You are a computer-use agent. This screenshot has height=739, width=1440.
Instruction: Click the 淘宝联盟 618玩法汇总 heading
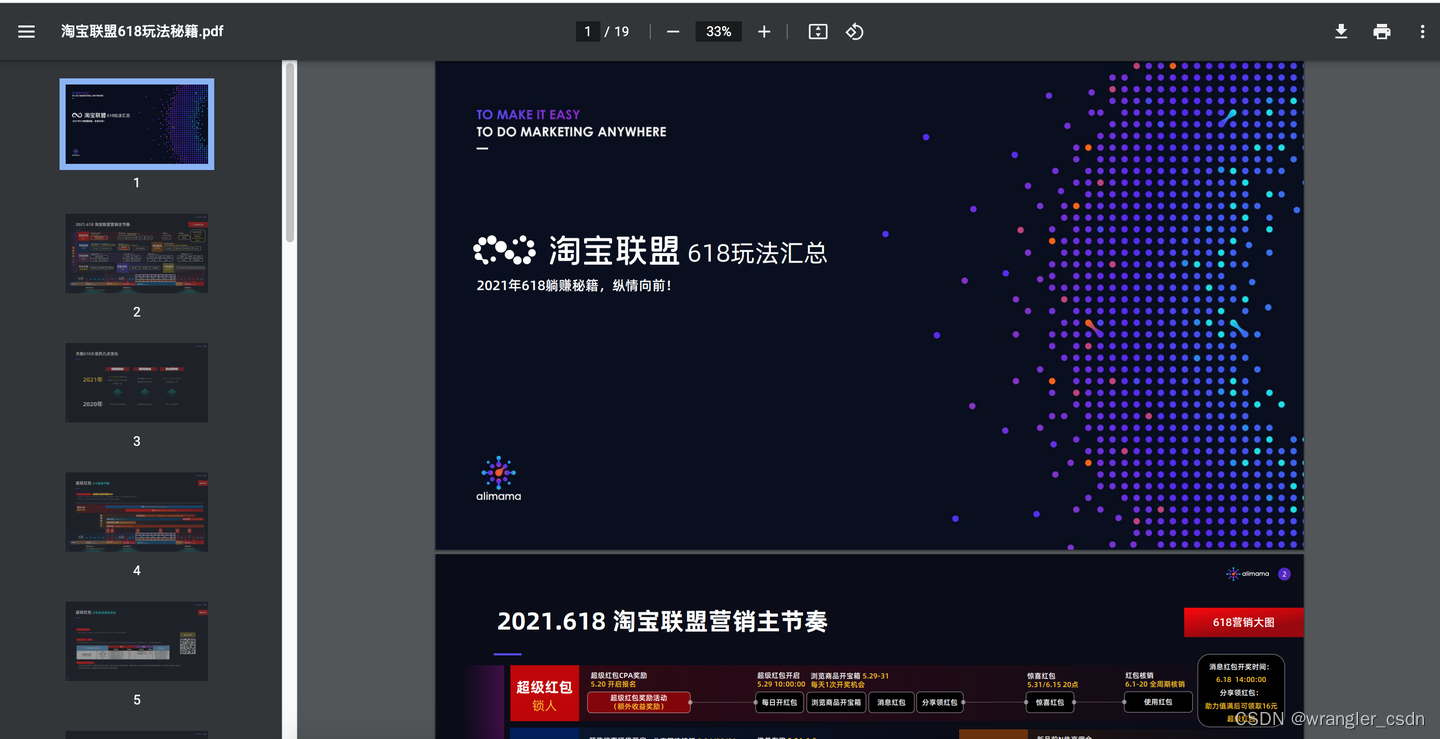point(651,251)
